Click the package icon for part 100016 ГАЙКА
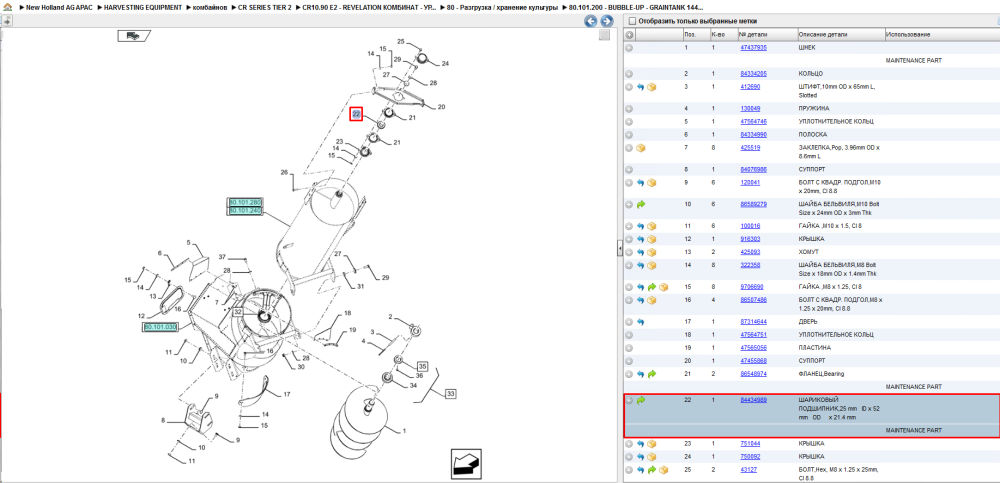This screenshot has height=483, width=1000. click(652, 226)
